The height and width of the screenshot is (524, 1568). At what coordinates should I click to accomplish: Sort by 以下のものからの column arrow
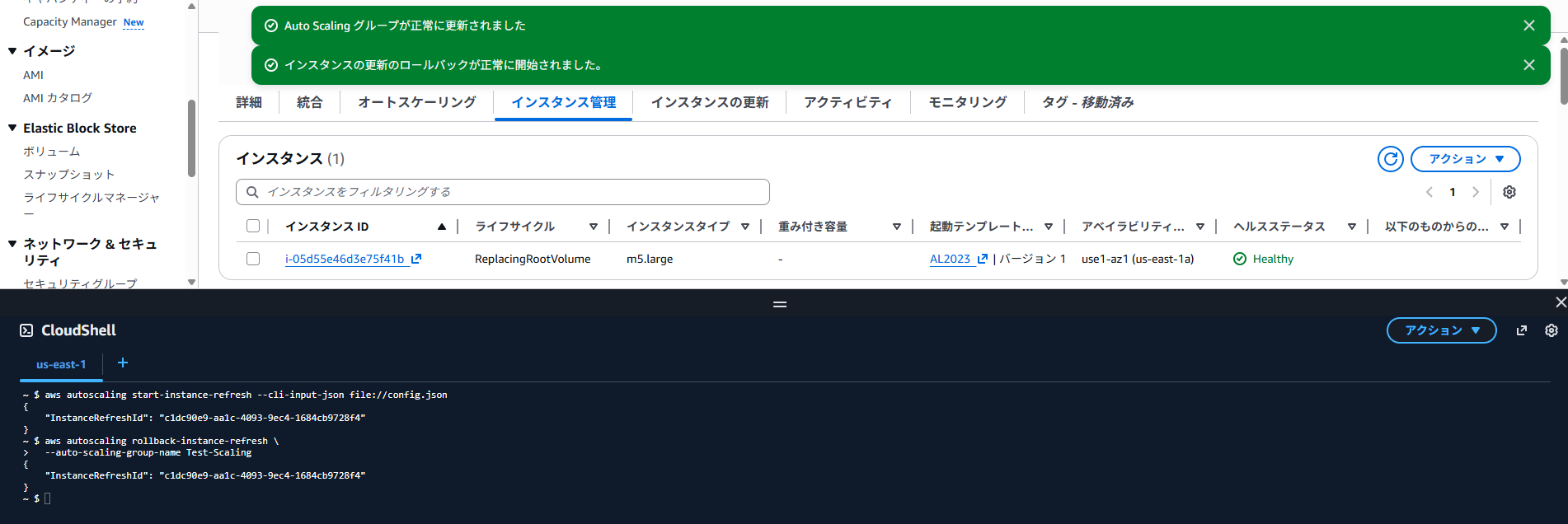click(x=1504, y=227)
